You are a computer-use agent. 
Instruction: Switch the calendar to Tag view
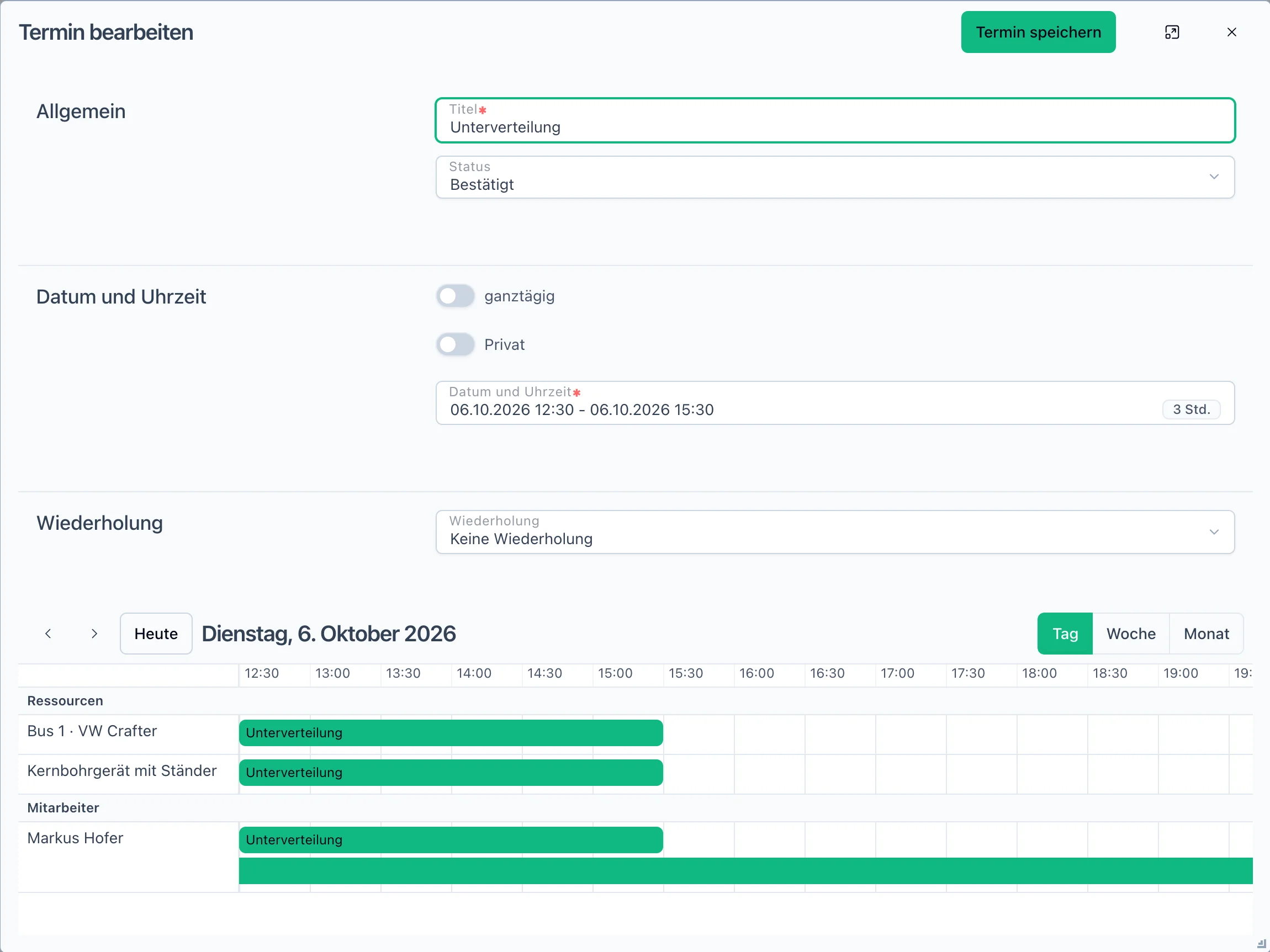tap(1065, 634)
